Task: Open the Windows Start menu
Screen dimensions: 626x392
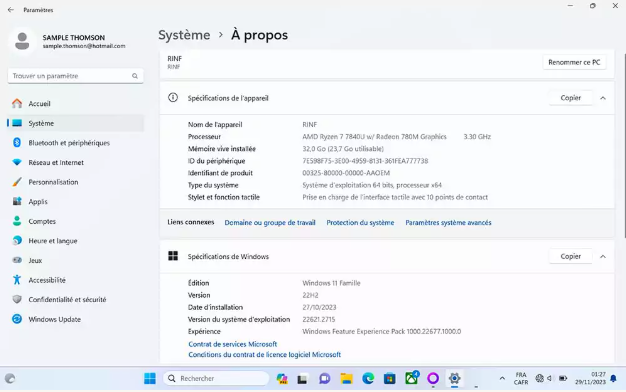Action: pyautogui.click(x=150, y=378)
